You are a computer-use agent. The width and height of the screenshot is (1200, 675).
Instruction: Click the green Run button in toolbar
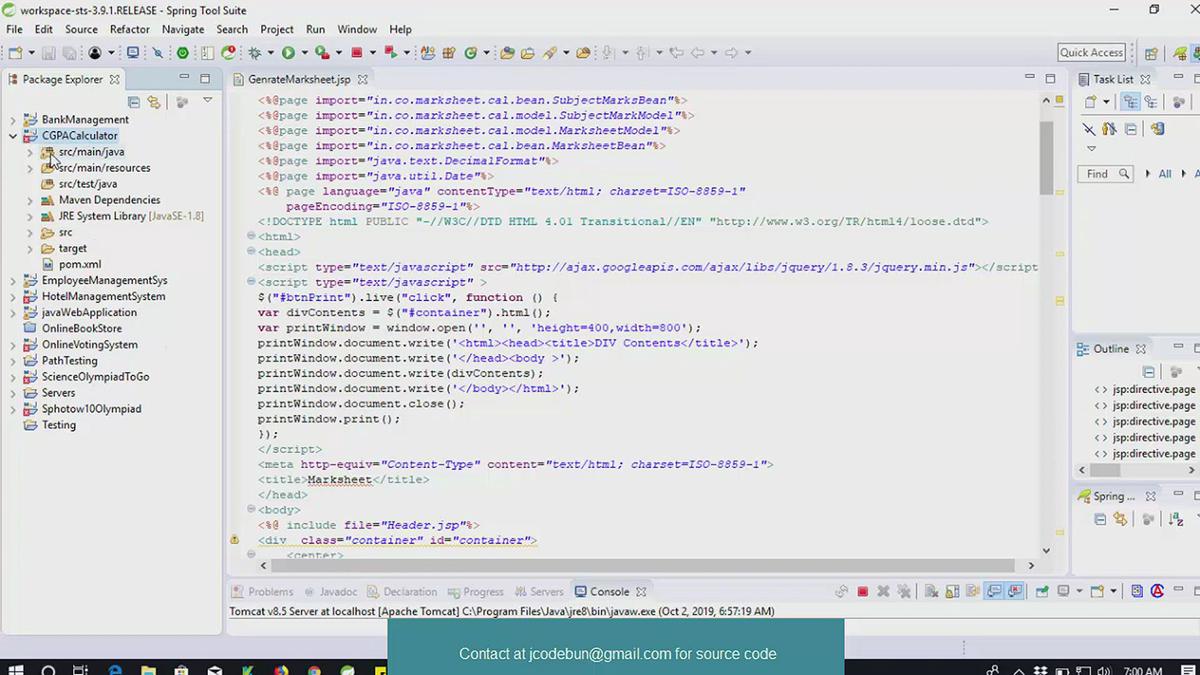pyautogui.click(x=288, y=52)
